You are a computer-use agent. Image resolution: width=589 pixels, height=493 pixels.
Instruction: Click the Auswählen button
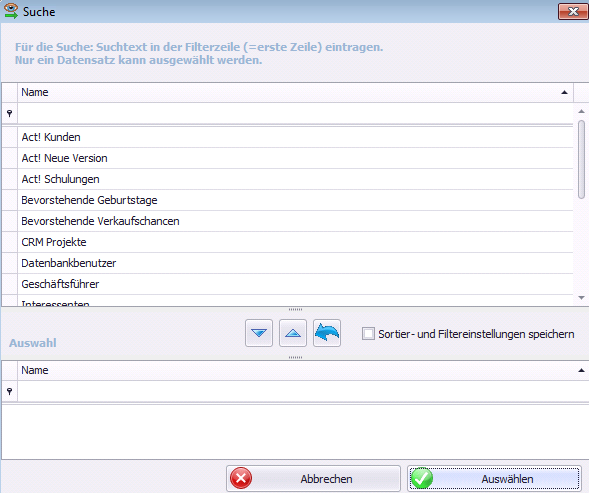click(494, 479)
